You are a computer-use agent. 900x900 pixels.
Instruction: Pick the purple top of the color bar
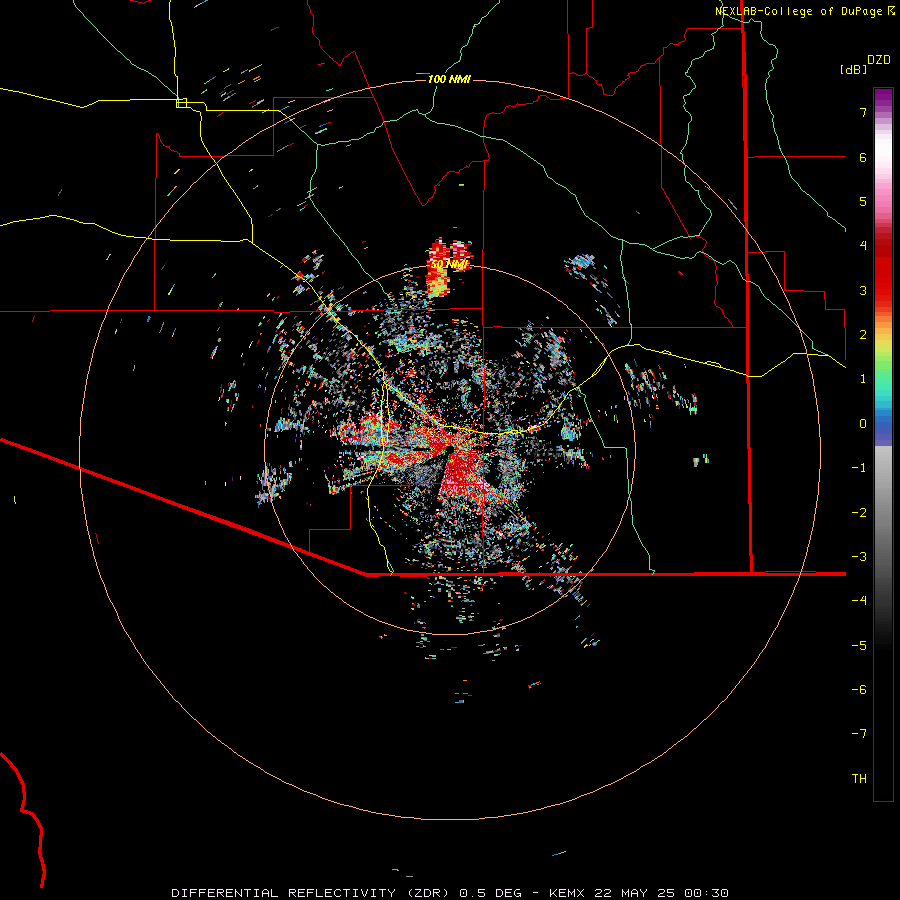point(883,99)
